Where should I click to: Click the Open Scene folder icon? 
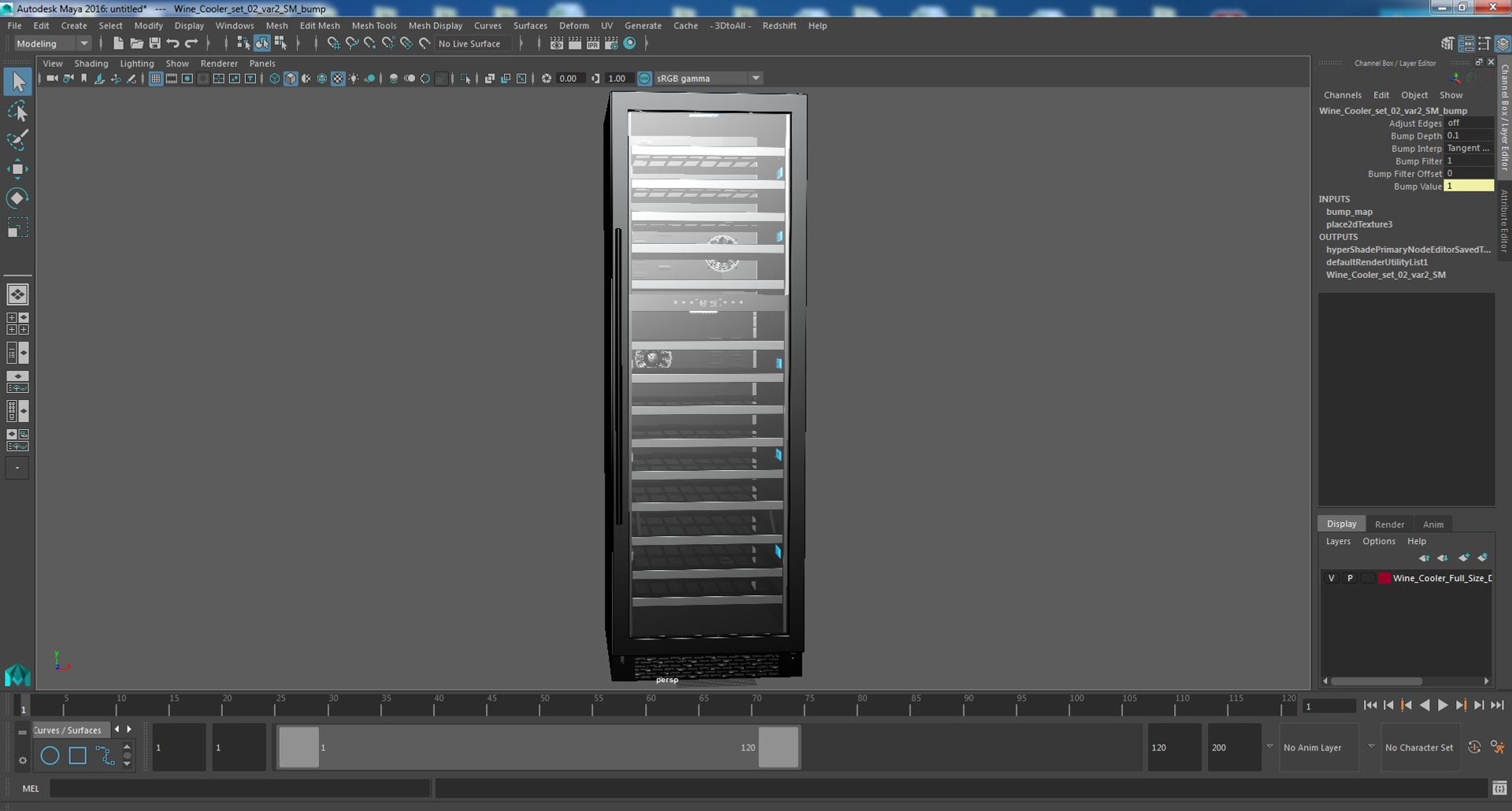[x=136, y=43]
